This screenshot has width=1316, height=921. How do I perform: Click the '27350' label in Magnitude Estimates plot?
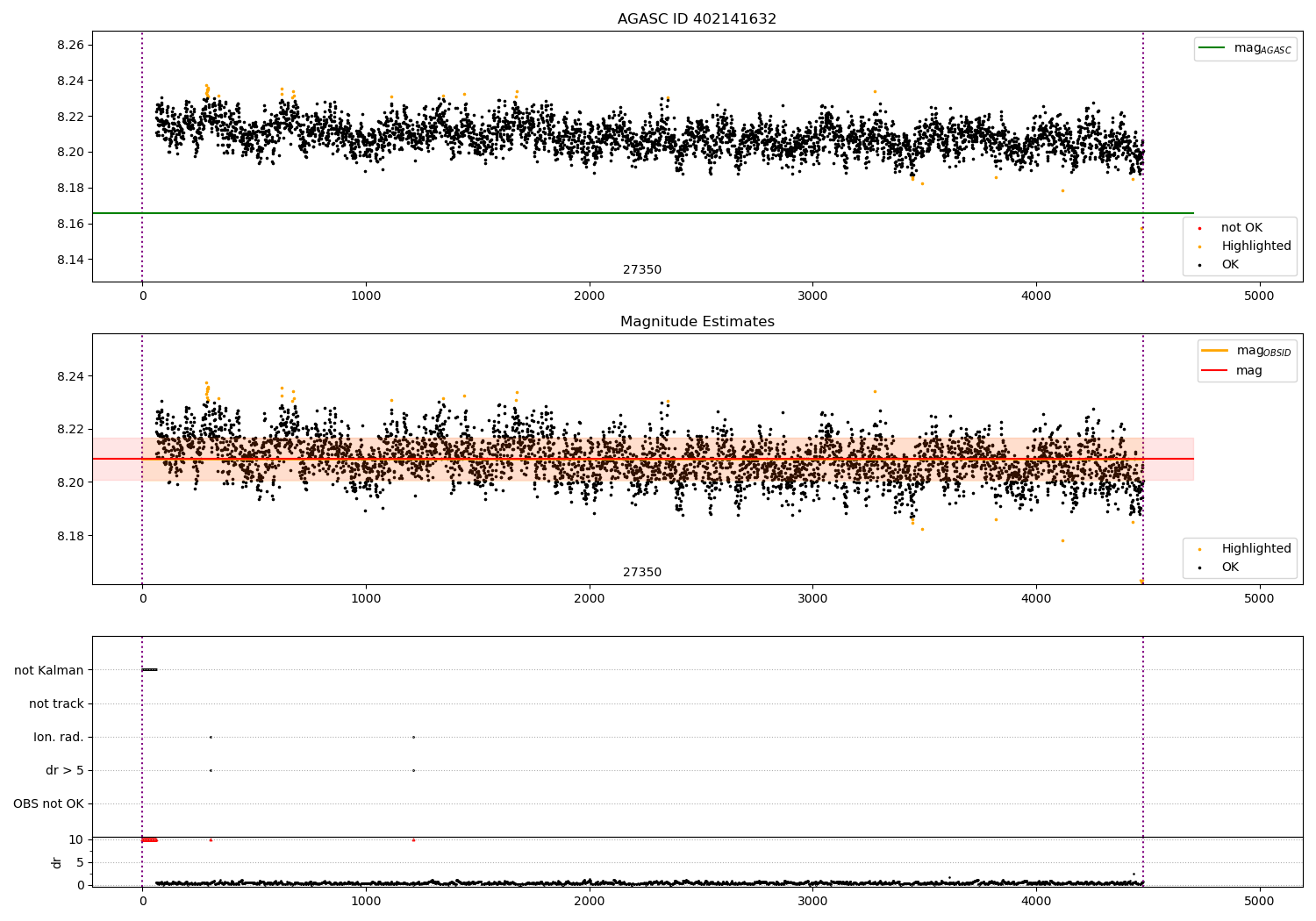point(642,573)
